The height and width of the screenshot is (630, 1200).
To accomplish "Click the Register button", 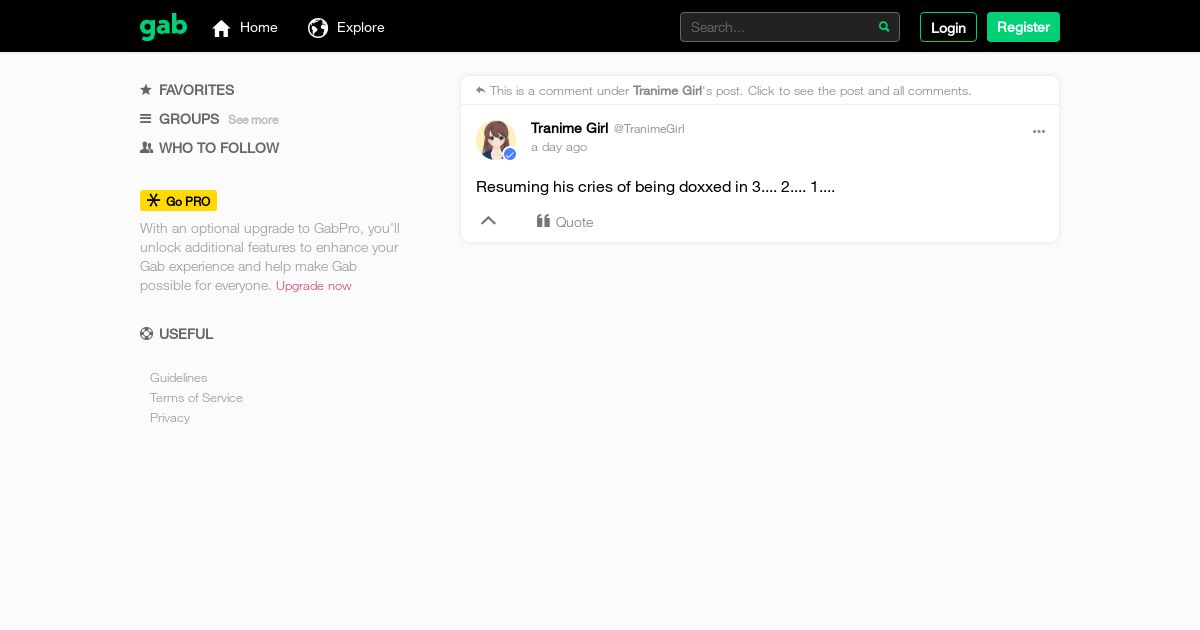I will click(x=1023, y=27).
